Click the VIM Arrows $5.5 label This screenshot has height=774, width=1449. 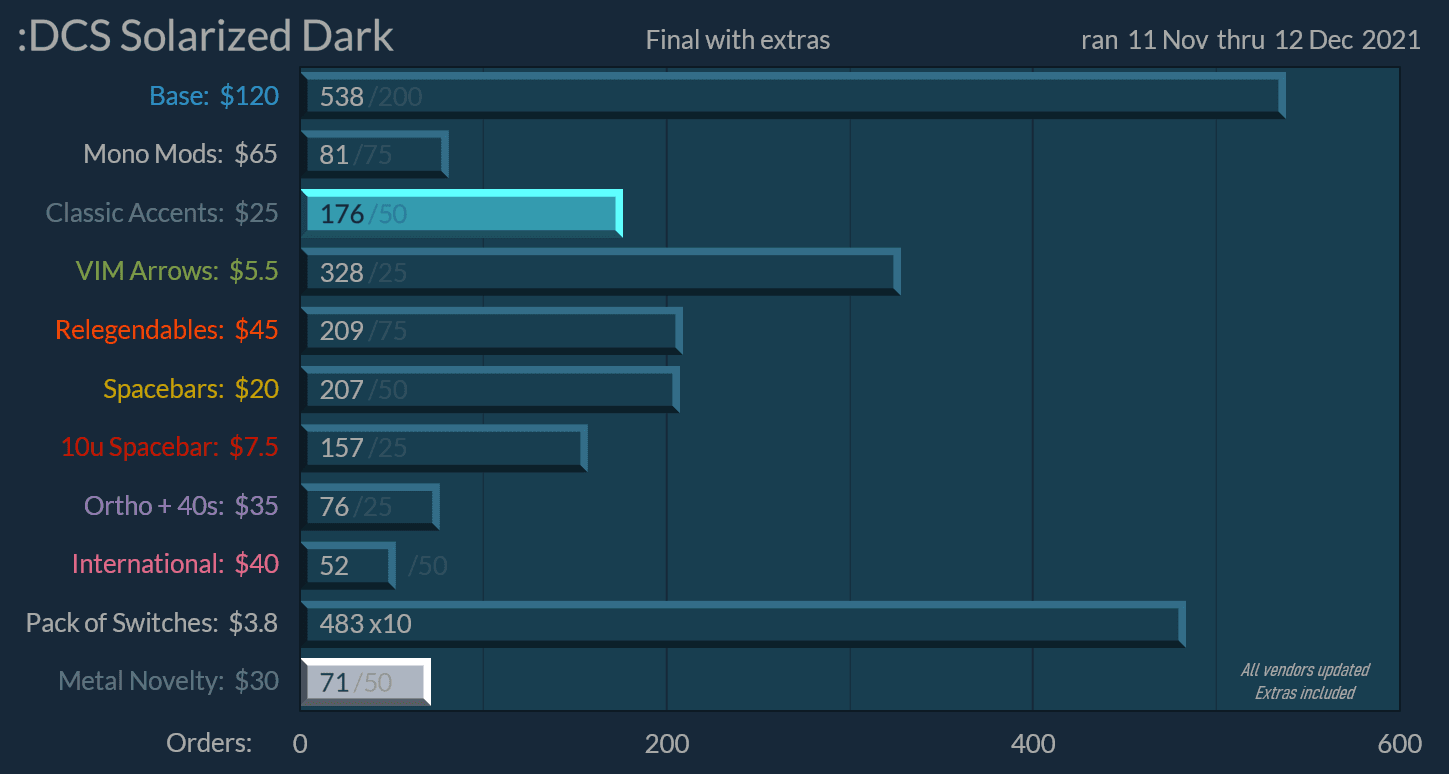[176, 271]
